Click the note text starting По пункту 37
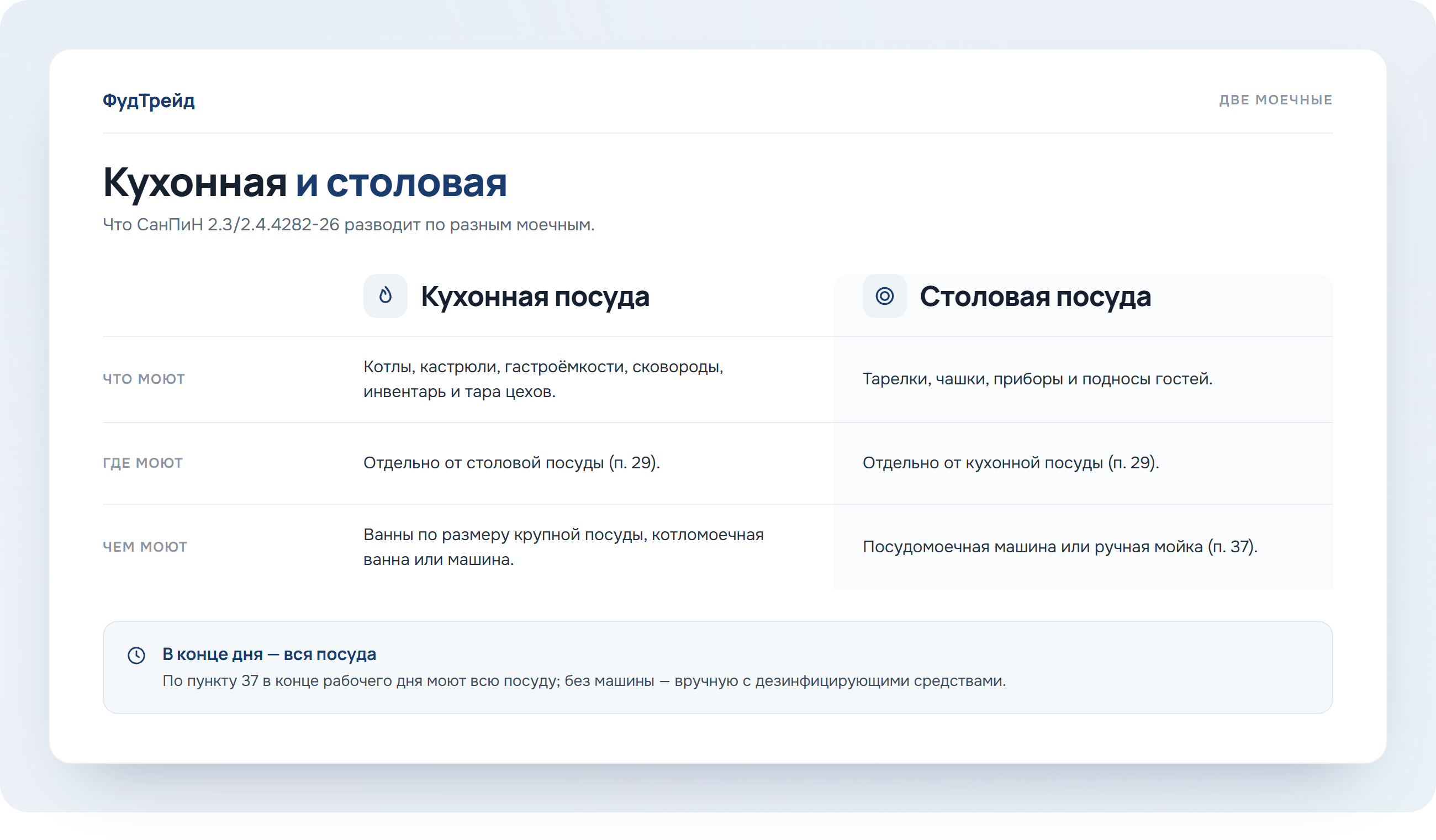This screenshot has height=840, width=1436. 584,680
